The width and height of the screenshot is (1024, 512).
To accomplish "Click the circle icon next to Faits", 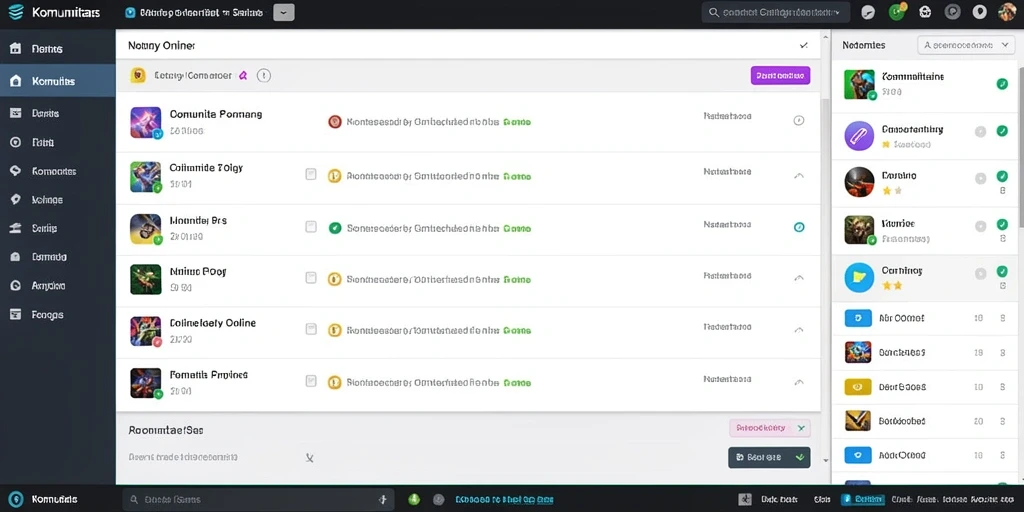I will (16, 142).
